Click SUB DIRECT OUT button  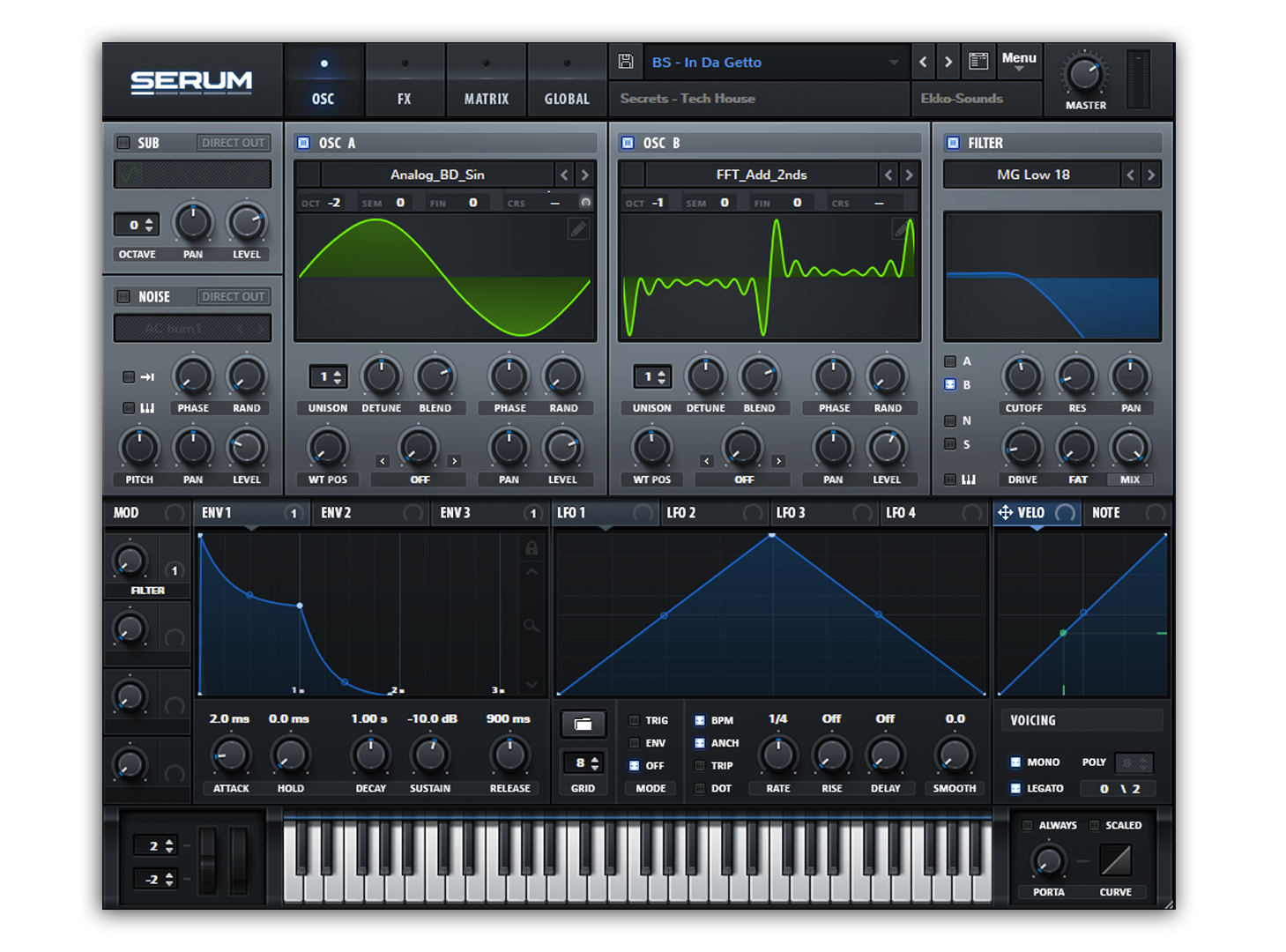[x=234, y=143]
